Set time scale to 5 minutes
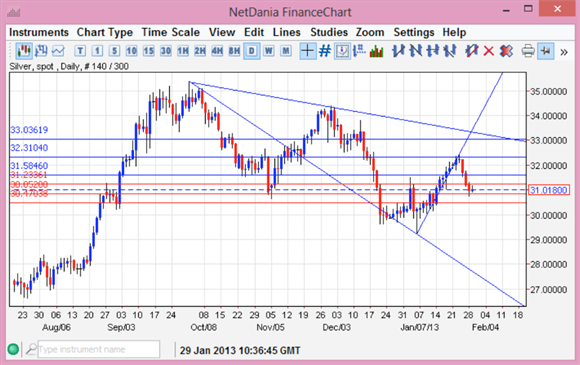 point(114,51)
